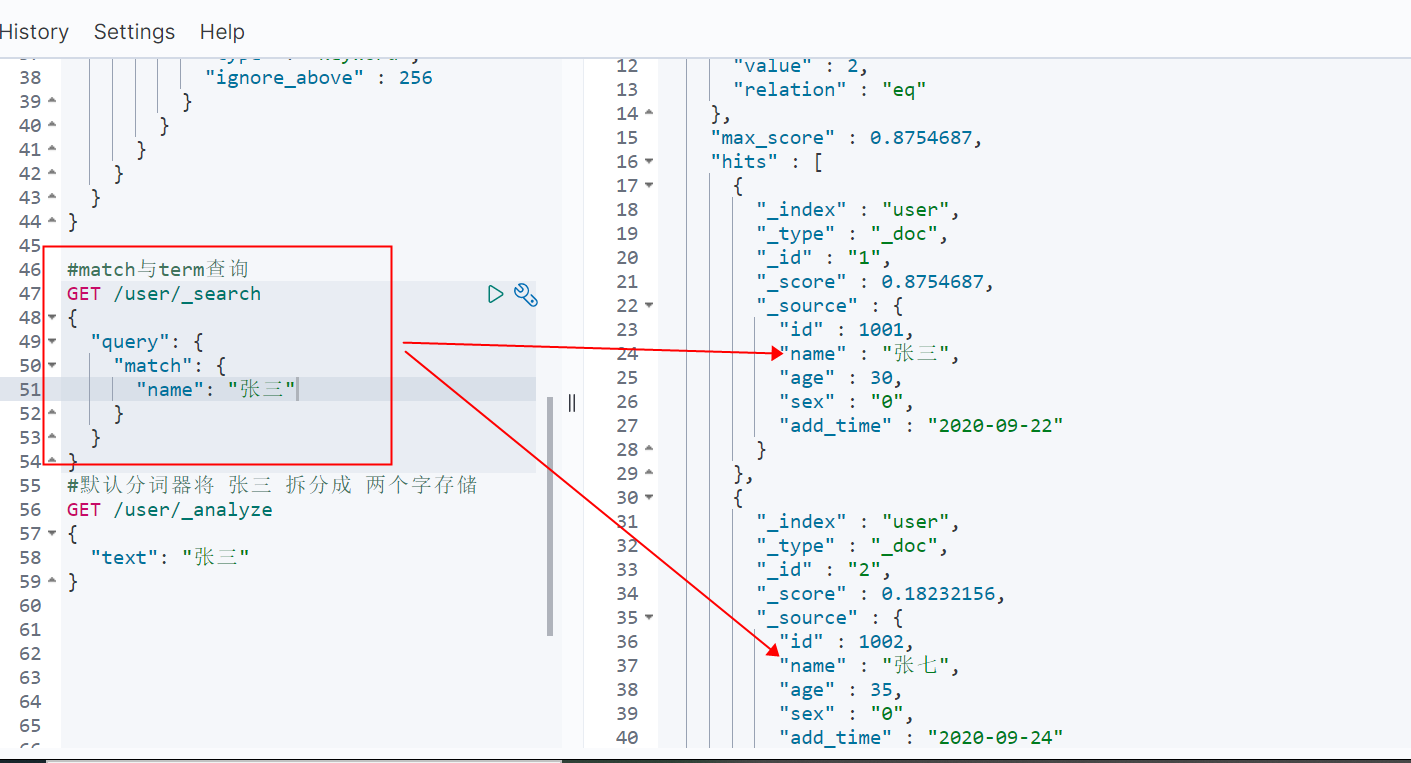This screenshot has width=1411, height=763.
Task: Click the "name" : "张七" output line
Action: tap(869, 666)
